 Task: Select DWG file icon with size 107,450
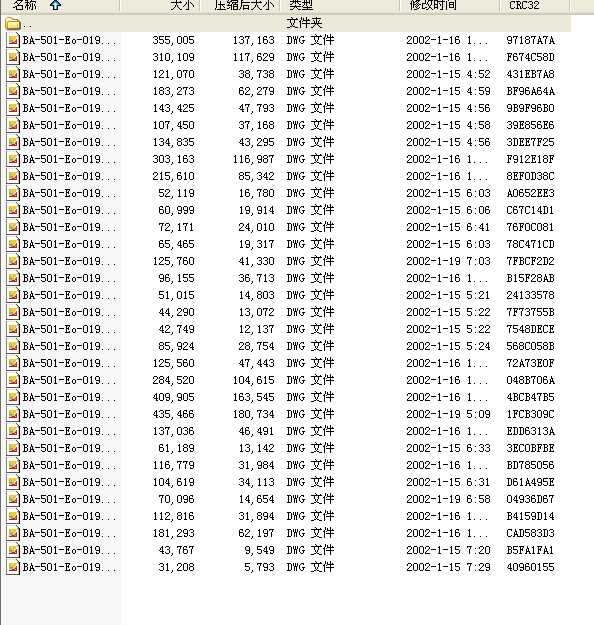(13, 126)
